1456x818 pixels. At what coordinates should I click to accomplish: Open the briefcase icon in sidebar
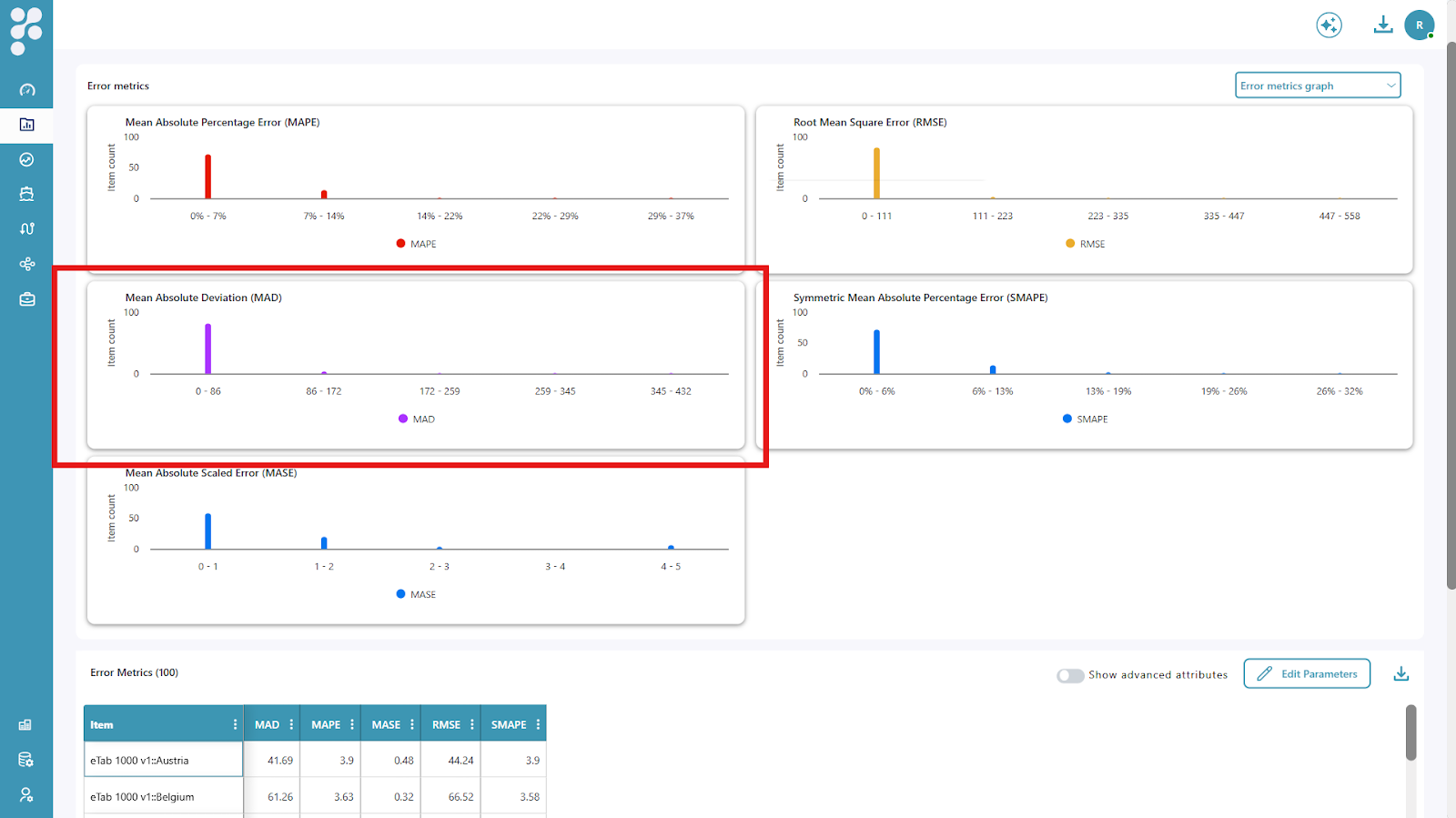pos(26,299)
